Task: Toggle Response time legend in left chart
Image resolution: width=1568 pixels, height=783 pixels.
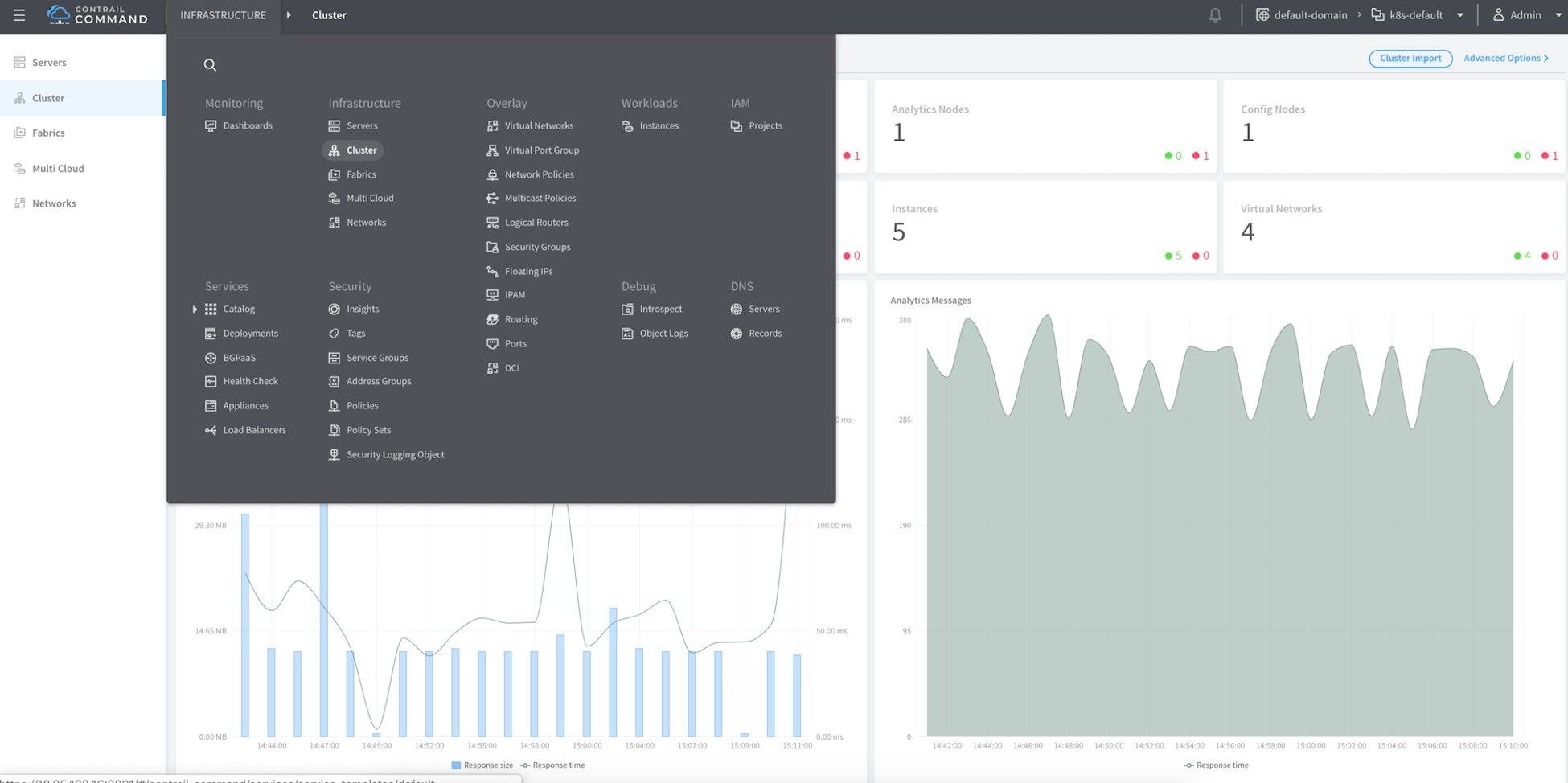Action: [x=552, y=765]
